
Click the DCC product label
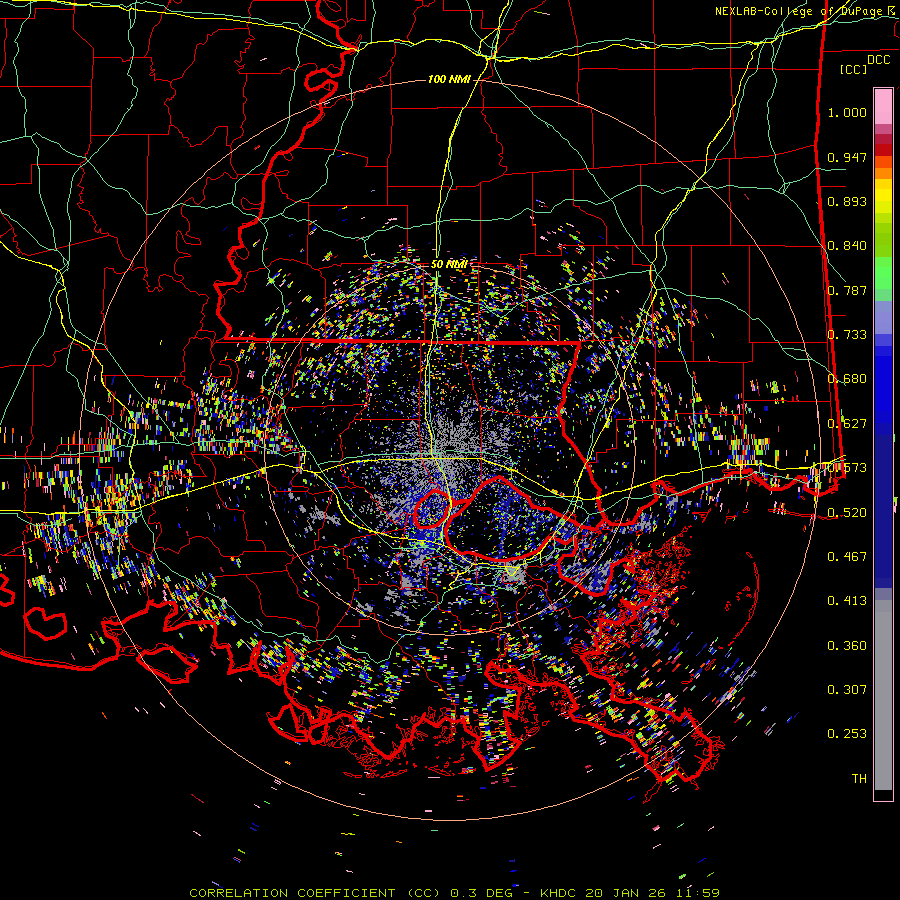point(878,60)
